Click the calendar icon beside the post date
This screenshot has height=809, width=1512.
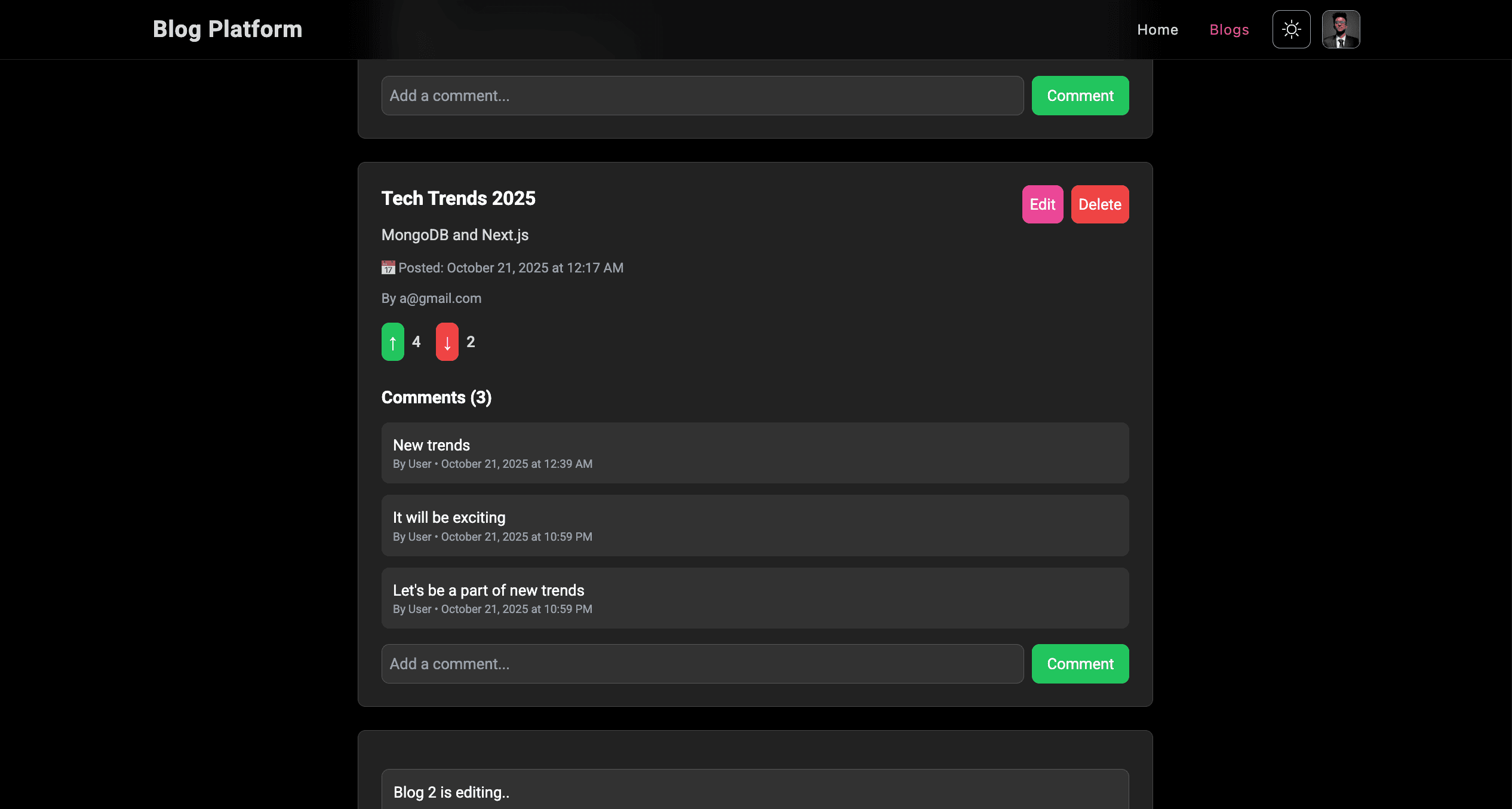tap(388, 267)
